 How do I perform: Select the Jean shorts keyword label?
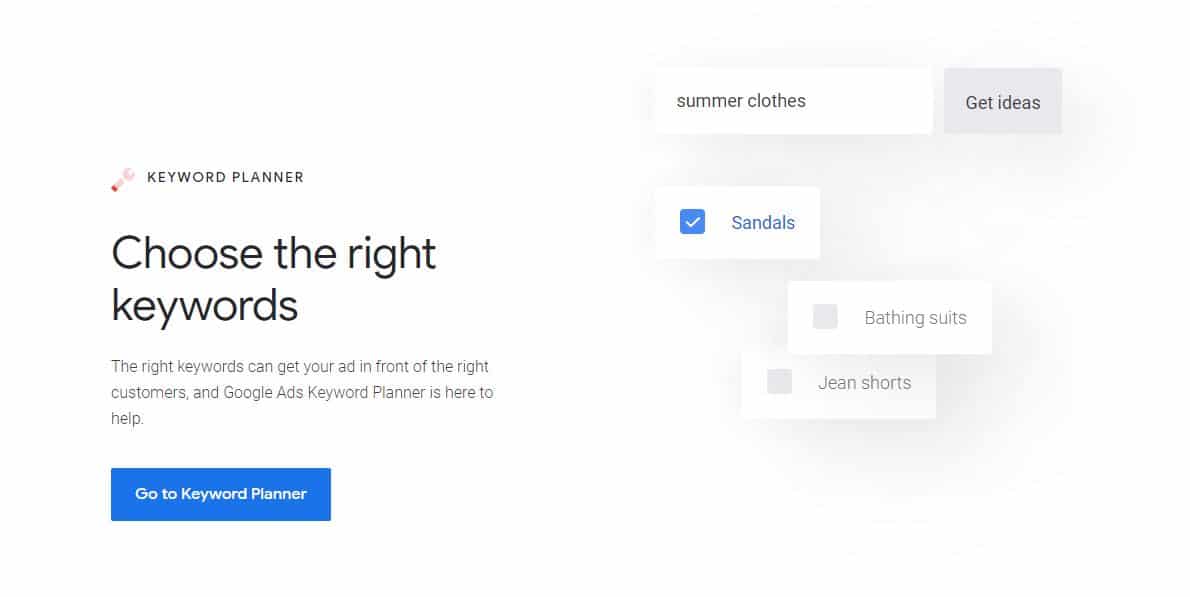coord(864,382)
